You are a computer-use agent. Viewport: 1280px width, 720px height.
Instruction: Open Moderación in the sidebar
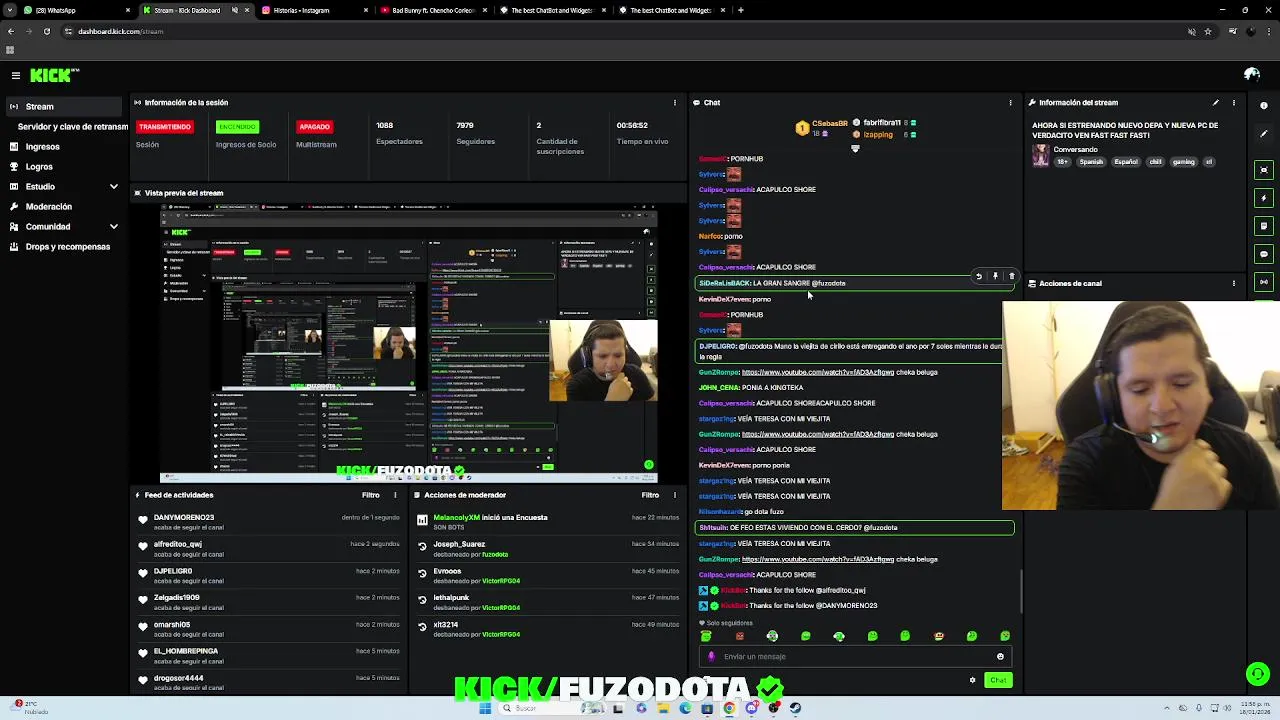click(48, 206)
